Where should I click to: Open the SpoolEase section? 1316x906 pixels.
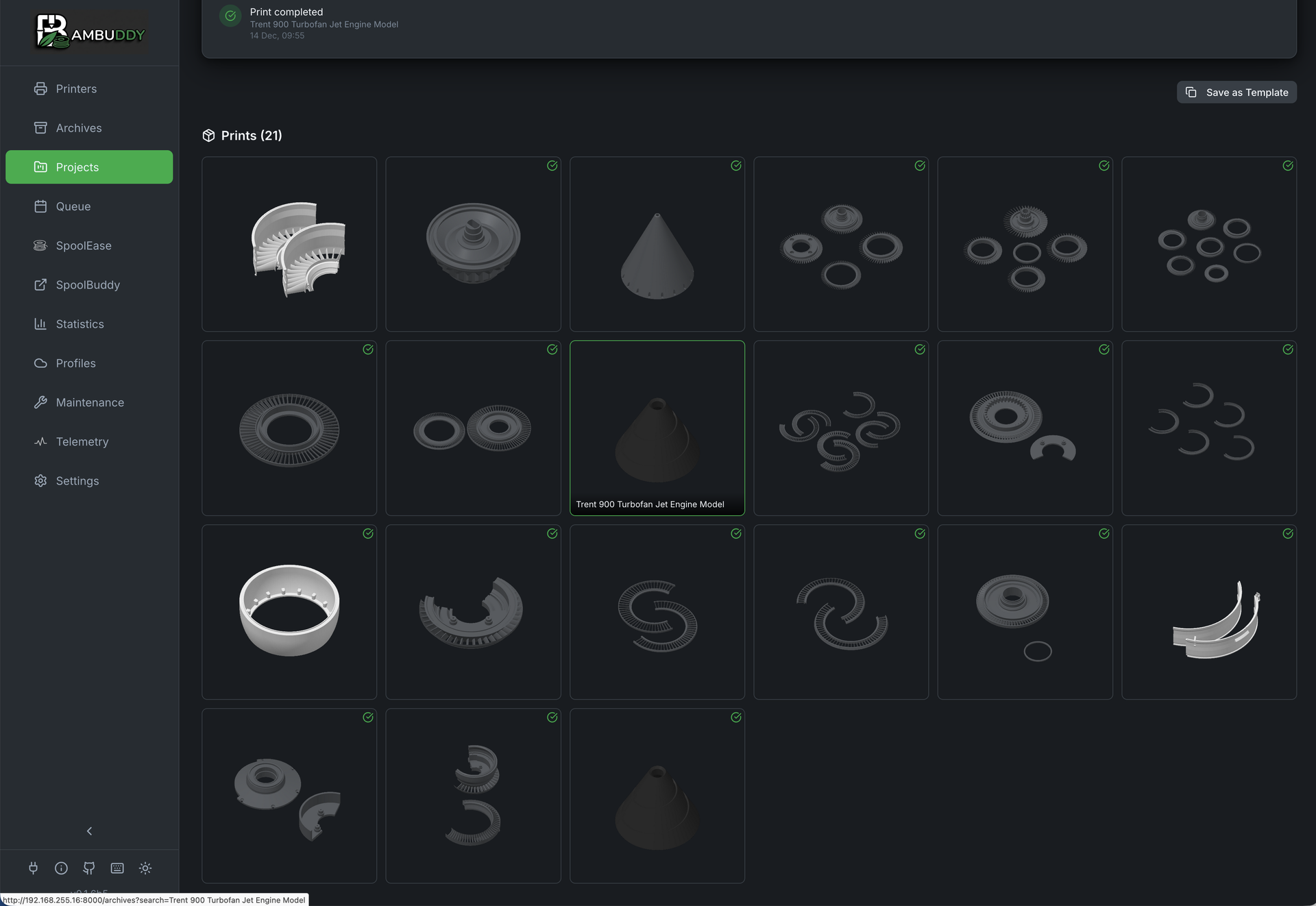point(83,245)
